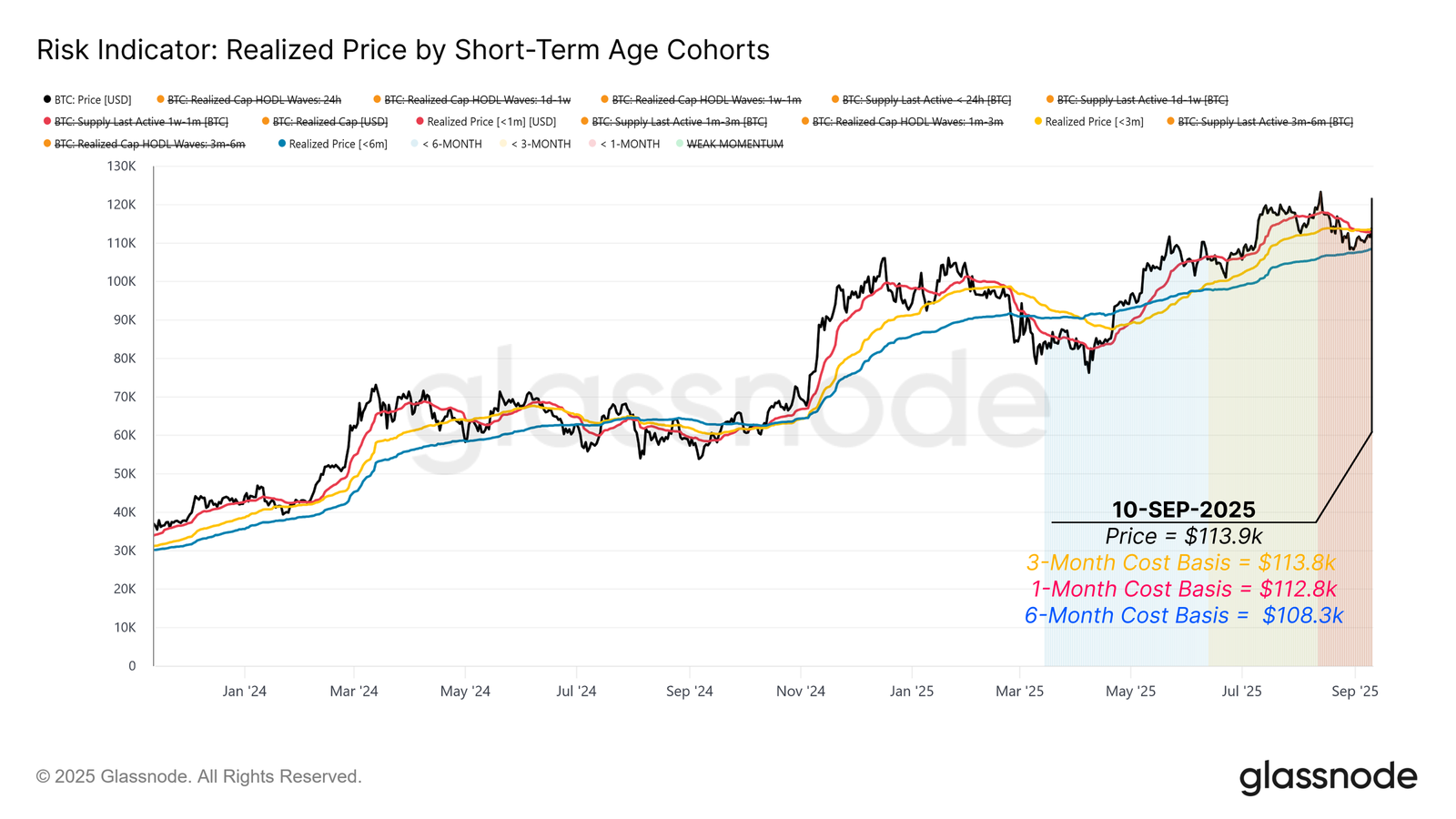Click the Sep '25 x-axis label

click(x=1354, y=692)
